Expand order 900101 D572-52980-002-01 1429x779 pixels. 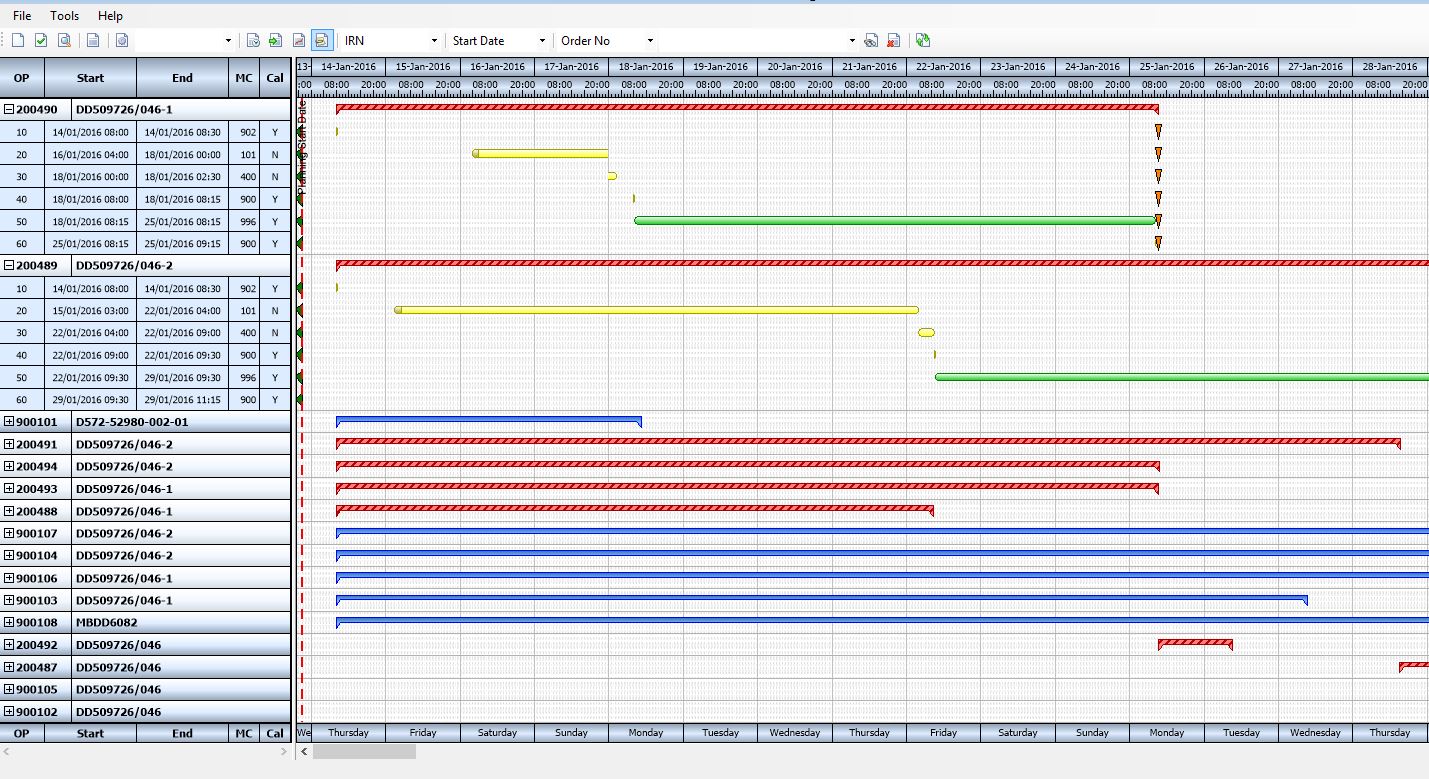(x=8, y=421)
